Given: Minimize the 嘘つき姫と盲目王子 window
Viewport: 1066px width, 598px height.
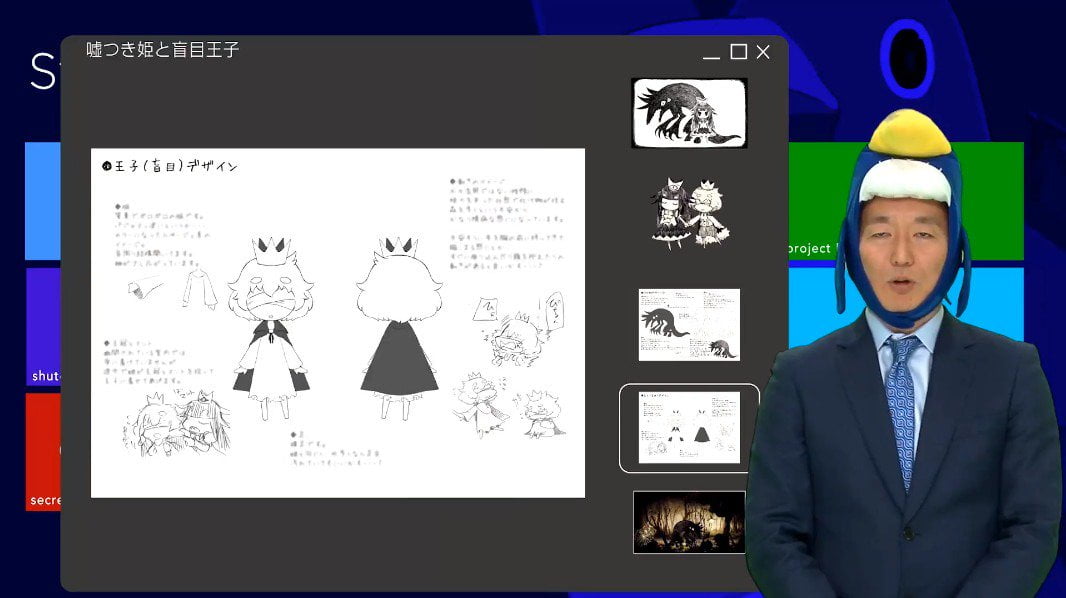Looking at the screenshot, I should click(x=711, y=52).
